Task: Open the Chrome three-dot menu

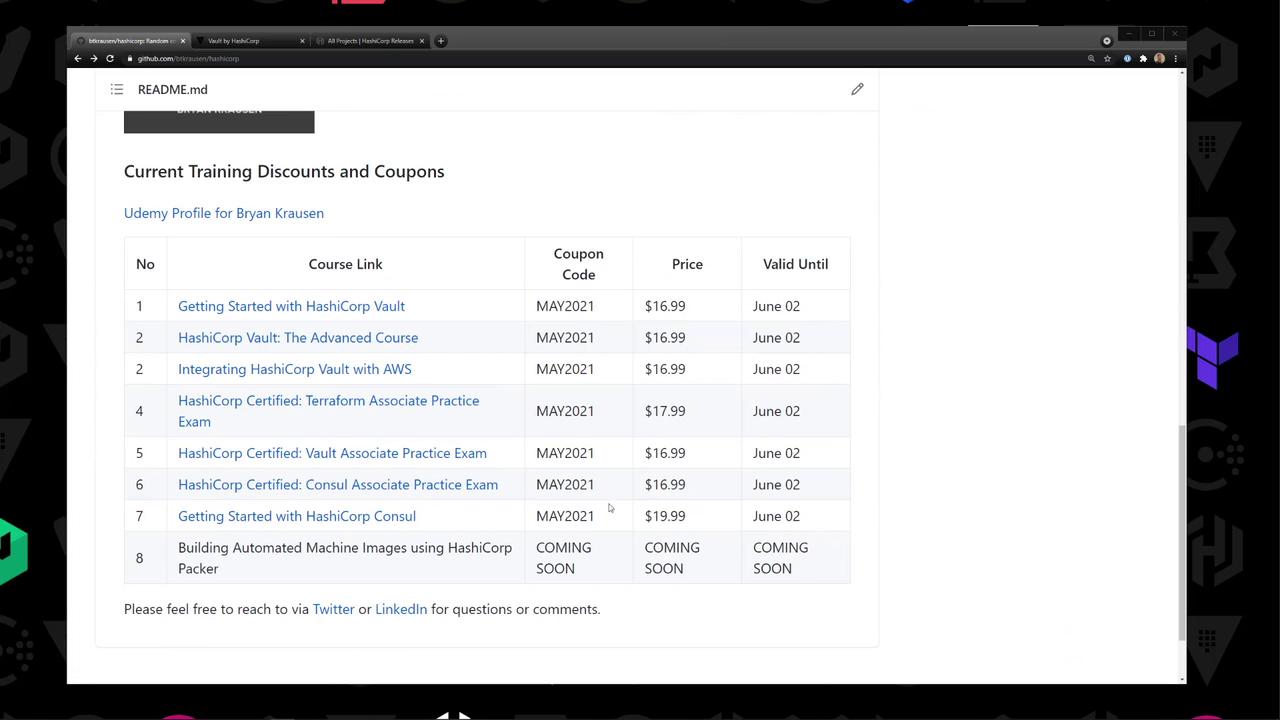Action: click(1175, 59)
